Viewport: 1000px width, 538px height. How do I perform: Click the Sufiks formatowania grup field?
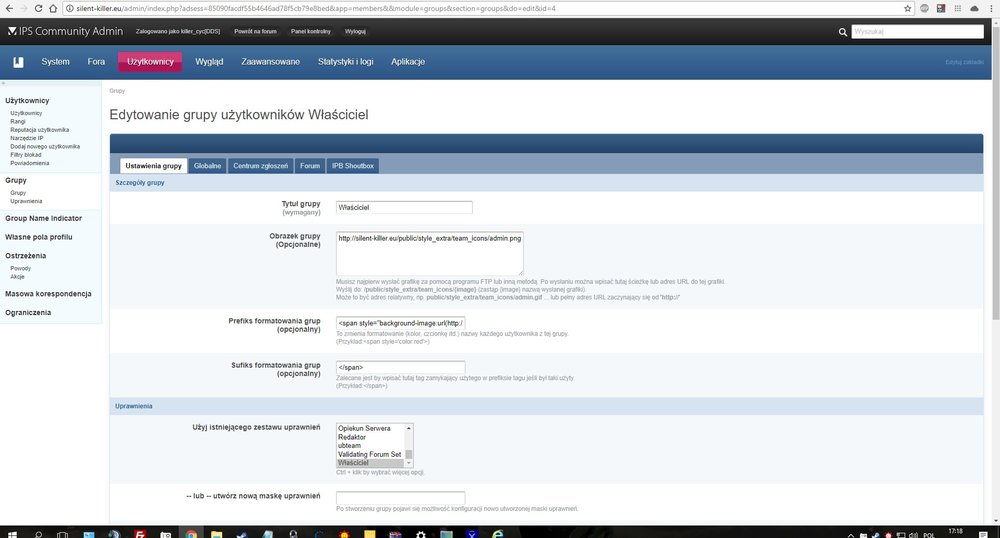(401, 367)
